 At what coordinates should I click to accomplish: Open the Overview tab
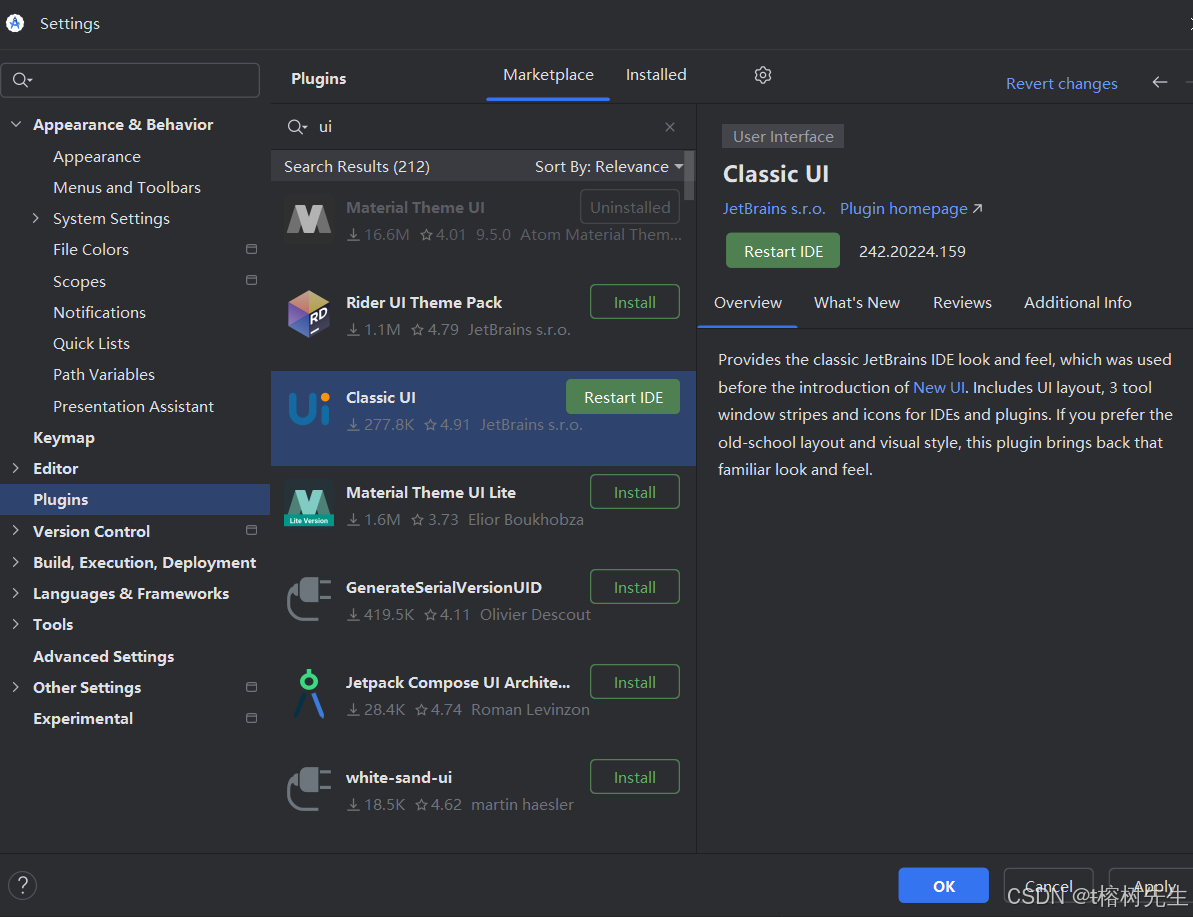747,303
